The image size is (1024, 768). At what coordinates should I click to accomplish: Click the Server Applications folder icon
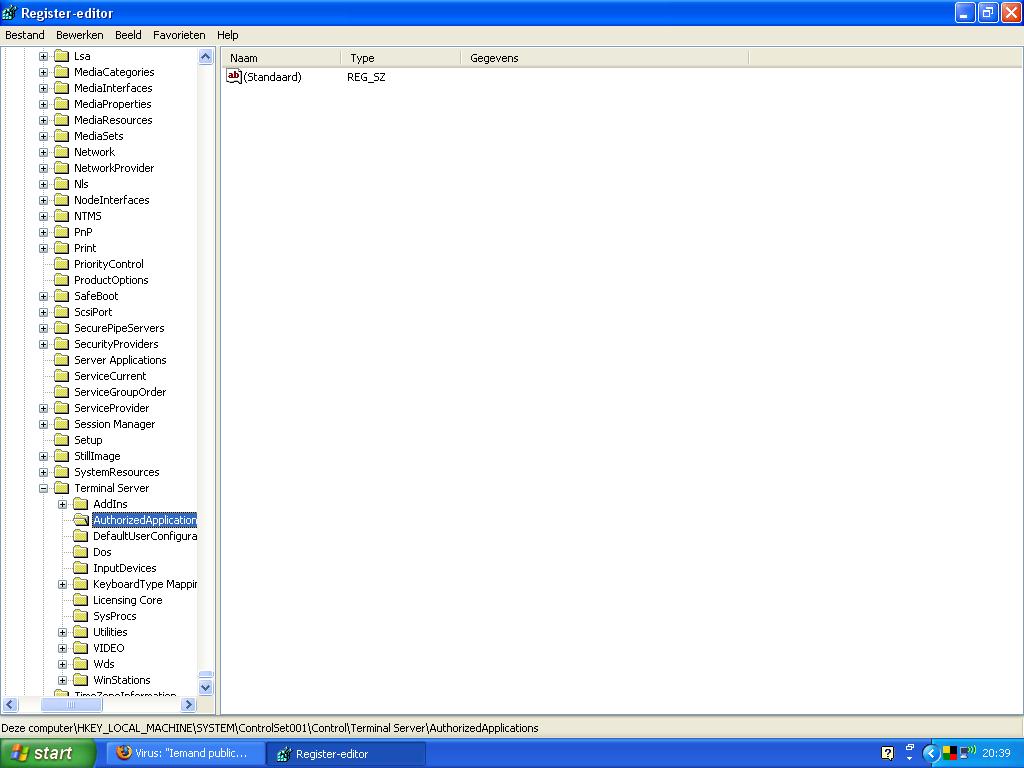(61, 360)
